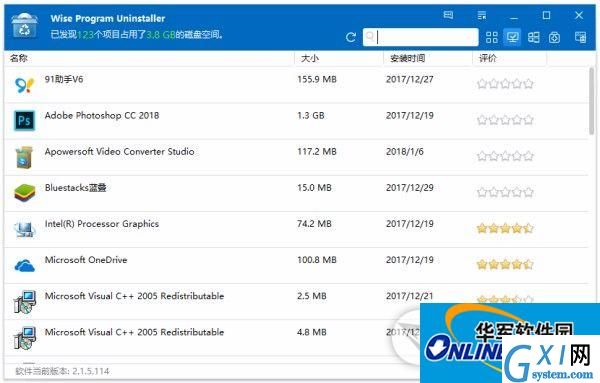Select the desktop programs monitor icon
600x383 pixels.
click(512, 37)
